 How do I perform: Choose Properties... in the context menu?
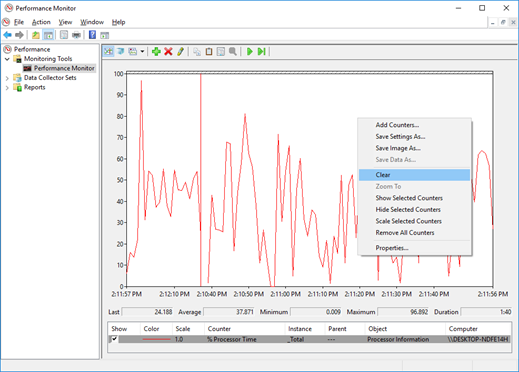pos(414,248)
